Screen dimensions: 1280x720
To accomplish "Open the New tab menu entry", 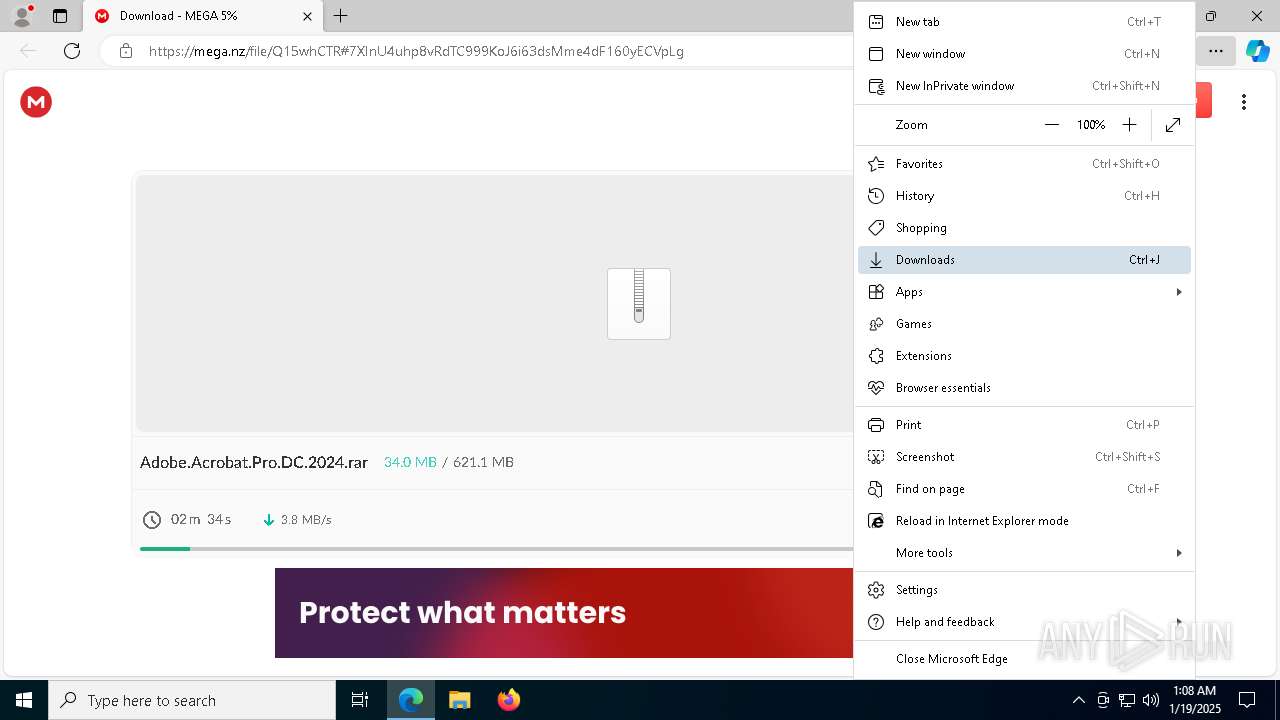I will [1024, 22].
